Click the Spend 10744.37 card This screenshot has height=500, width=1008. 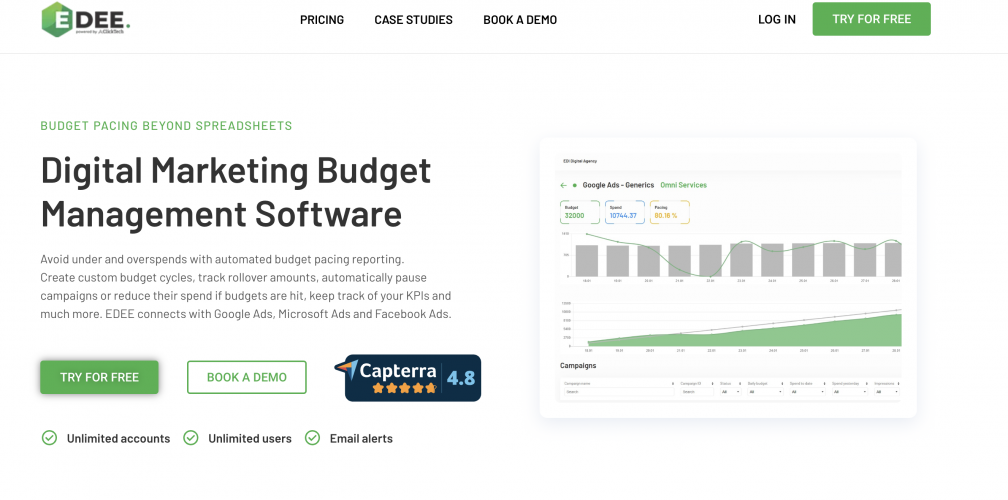[625, 212]
